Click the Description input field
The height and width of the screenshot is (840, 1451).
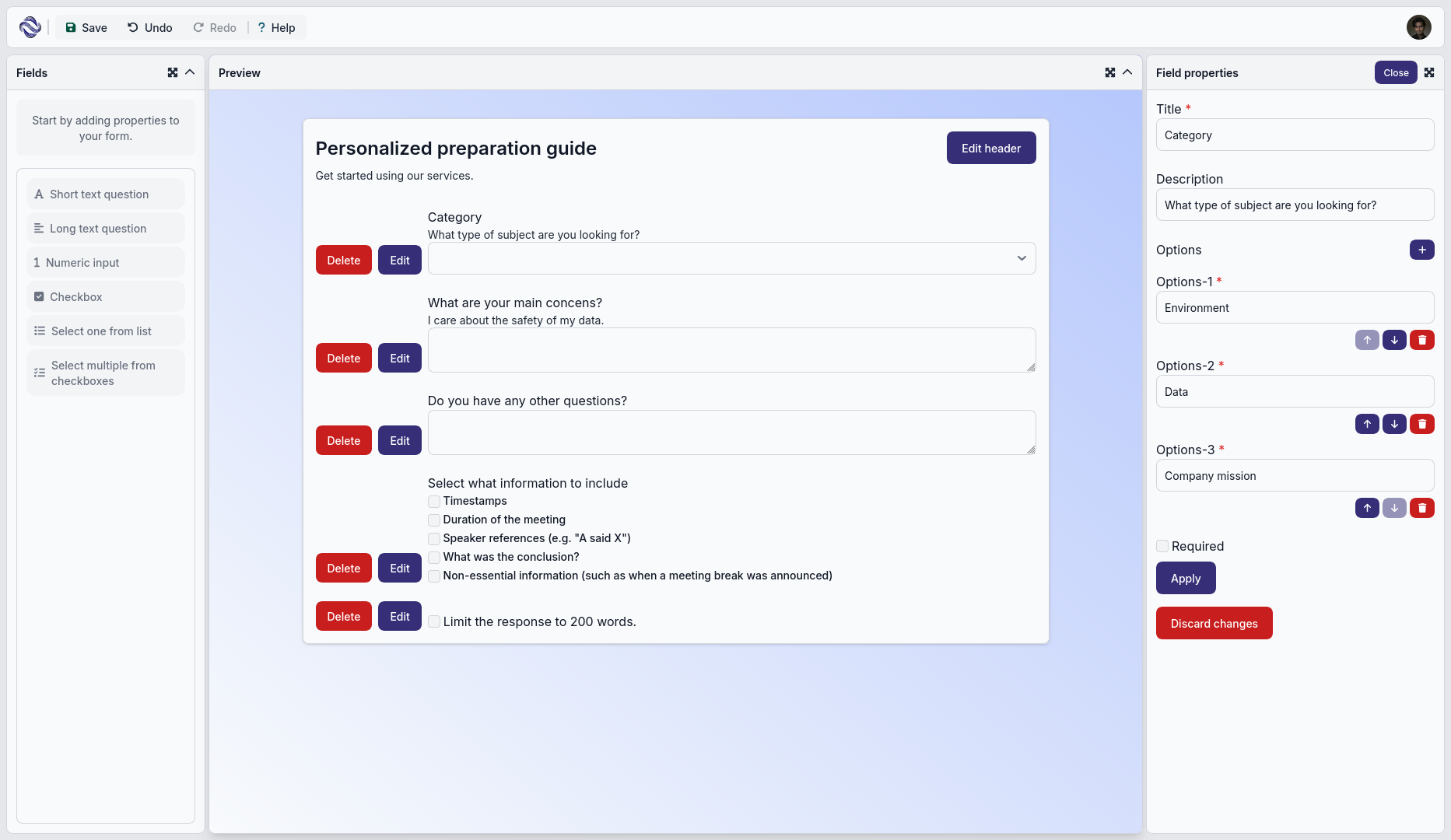click(x=1295, y=205)
